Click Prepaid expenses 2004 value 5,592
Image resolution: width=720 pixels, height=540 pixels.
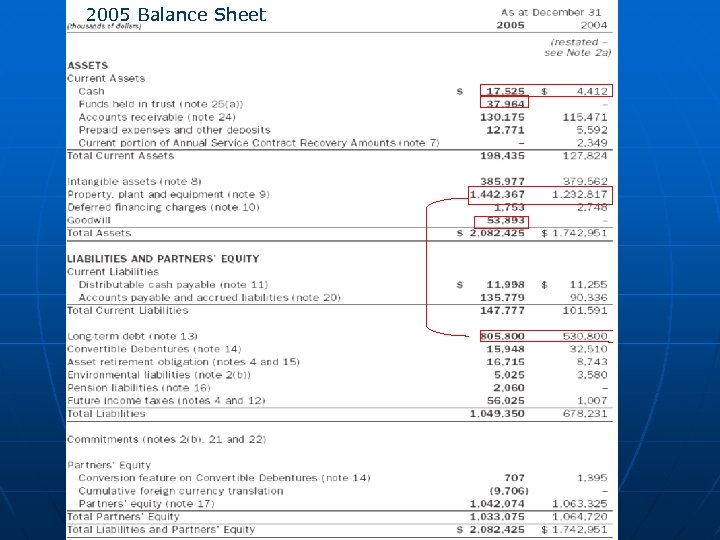[592, 130]
